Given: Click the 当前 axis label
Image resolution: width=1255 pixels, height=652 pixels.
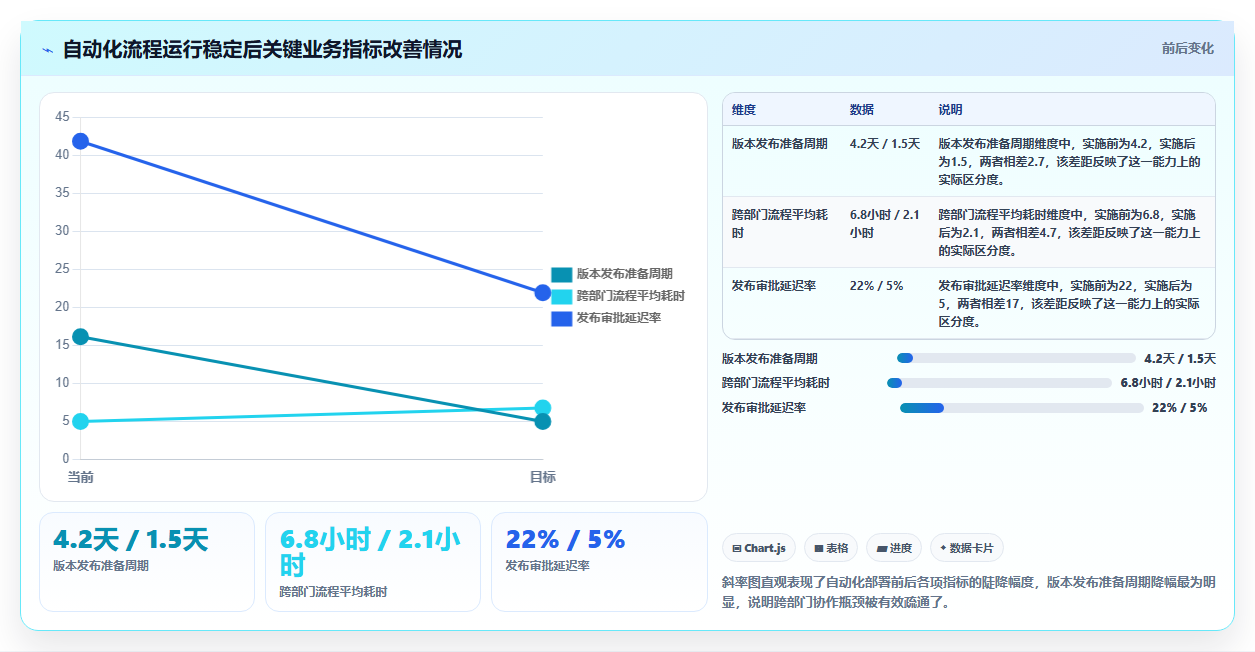Looking at the screenshot, I should [x=81, y=477].
